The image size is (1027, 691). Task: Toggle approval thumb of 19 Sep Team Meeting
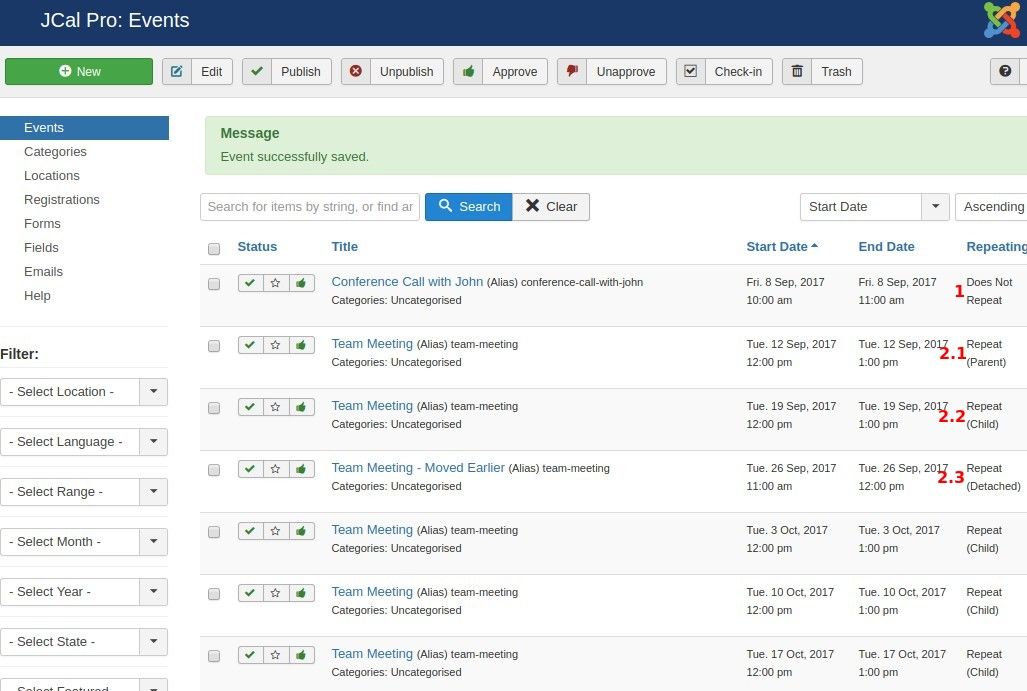301,407
